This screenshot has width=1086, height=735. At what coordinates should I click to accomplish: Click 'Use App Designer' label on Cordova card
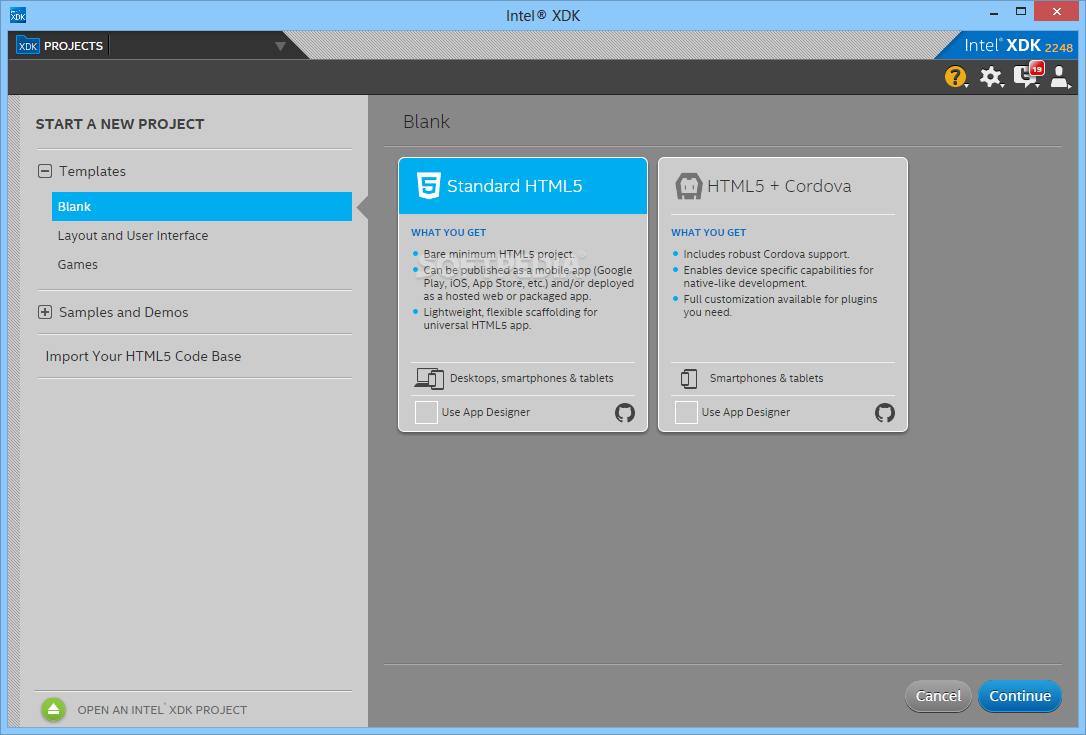pos(745,412)
